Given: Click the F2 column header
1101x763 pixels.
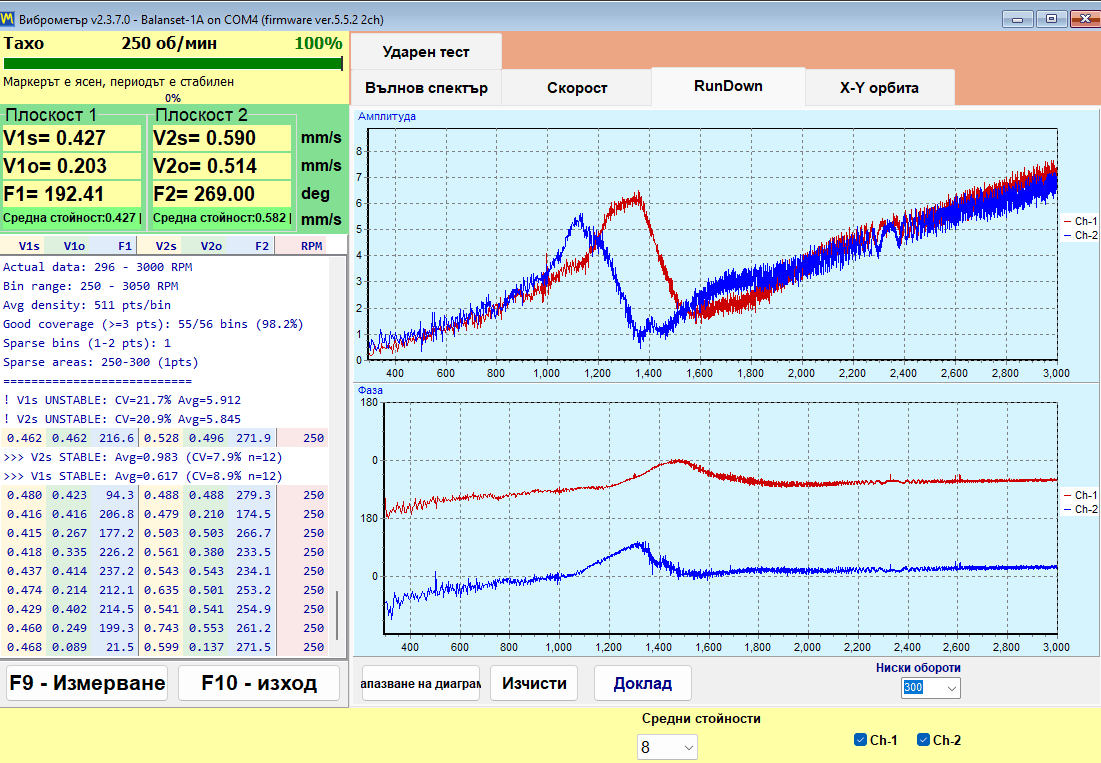Looking at the screenshot, I should click(x=261, y=246).
